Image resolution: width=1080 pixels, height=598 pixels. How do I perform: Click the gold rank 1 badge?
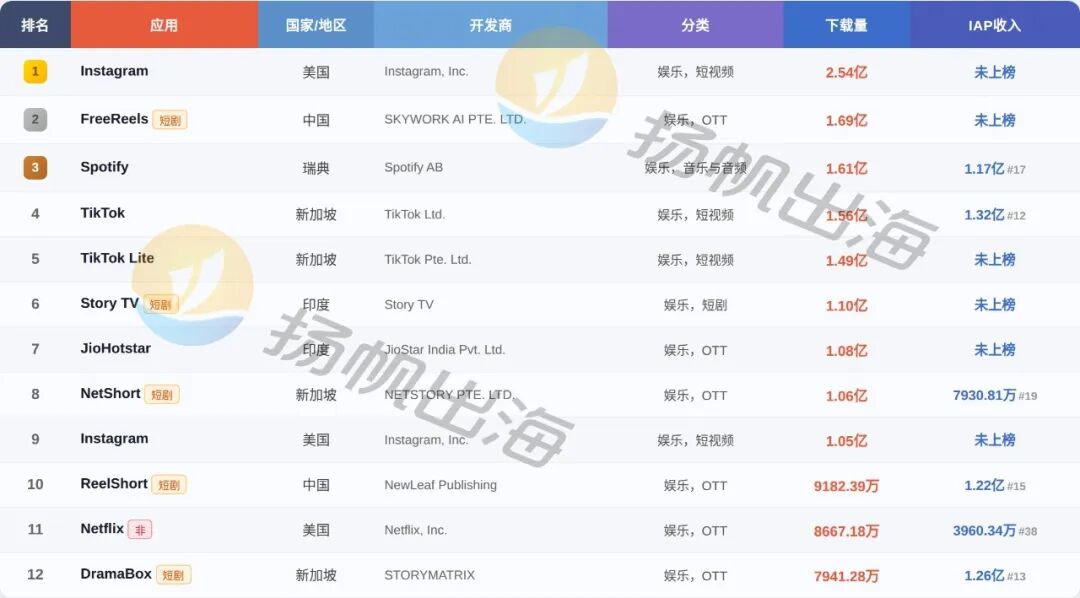pos(35,72)
